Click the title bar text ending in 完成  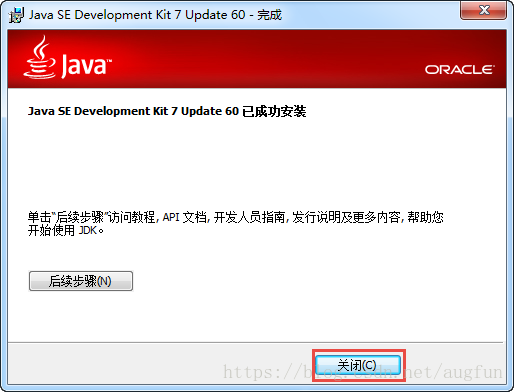[x=155, y=15]
